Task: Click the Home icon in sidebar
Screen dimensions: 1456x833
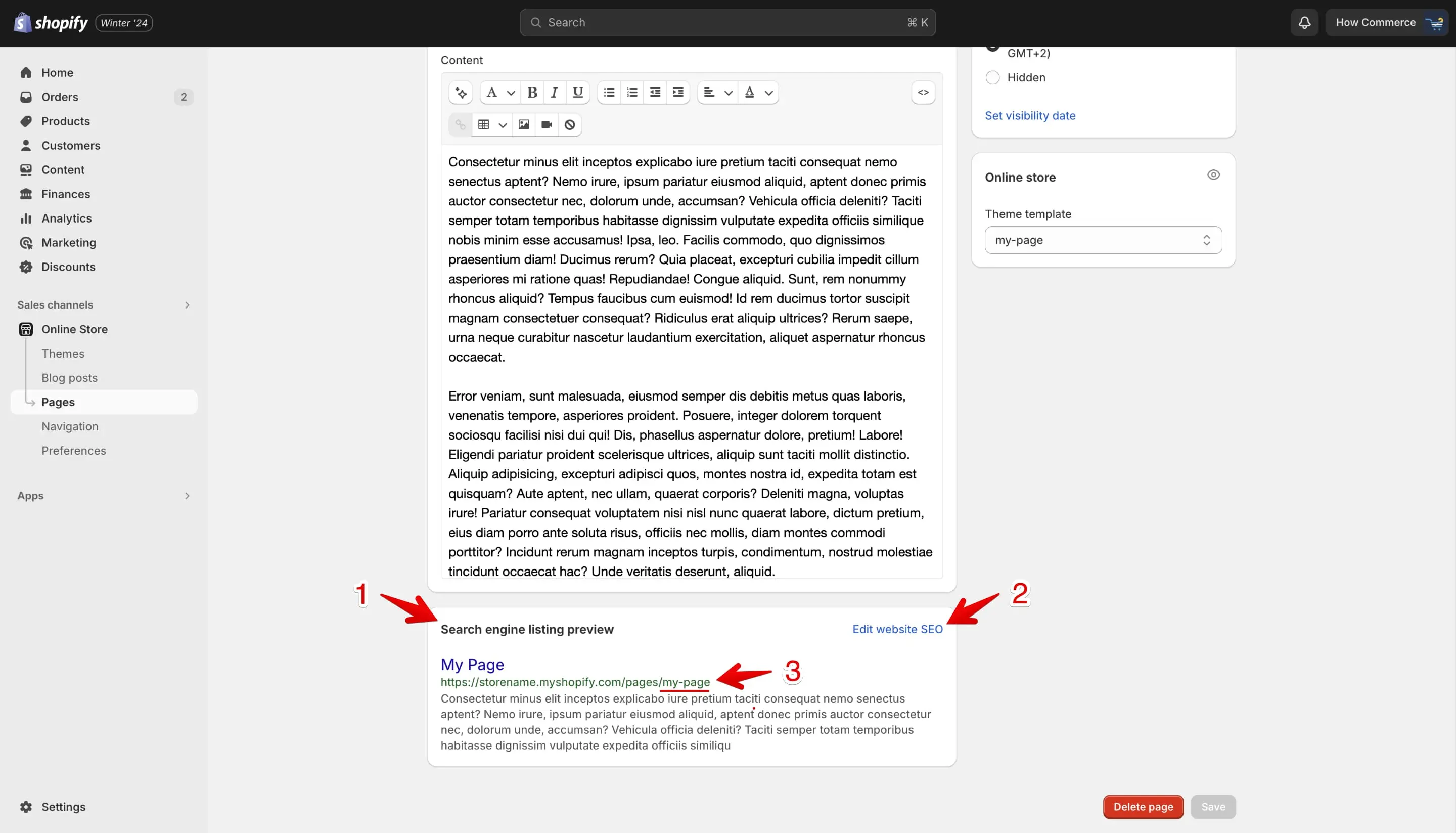Action: coord(26,73)
